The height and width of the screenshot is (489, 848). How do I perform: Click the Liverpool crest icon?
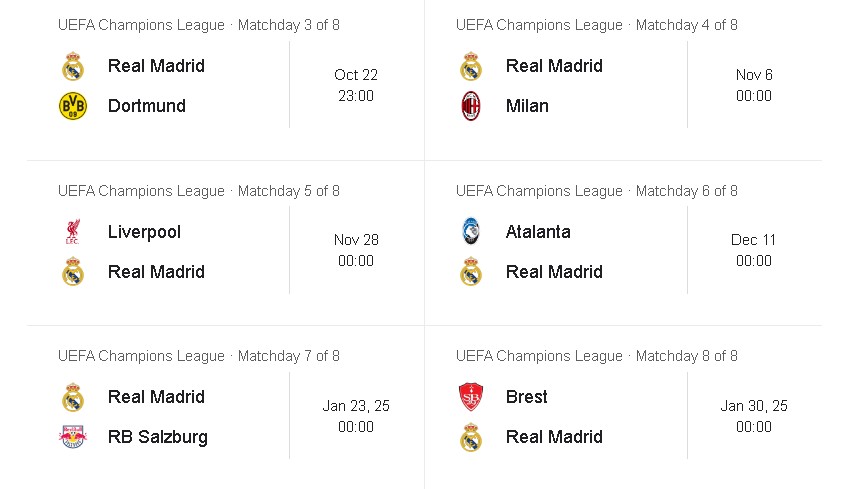[x=73, y=232]
